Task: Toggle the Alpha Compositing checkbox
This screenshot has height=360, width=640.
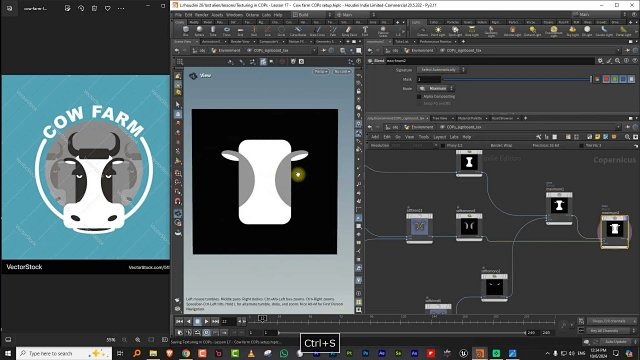Action: click(419, 97)
